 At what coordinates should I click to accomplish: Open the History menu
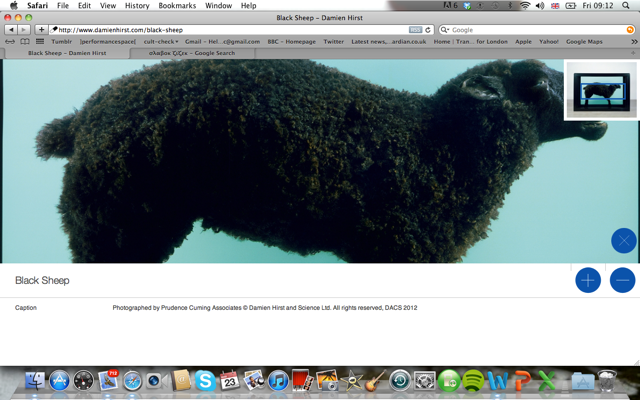coord(137,5)
